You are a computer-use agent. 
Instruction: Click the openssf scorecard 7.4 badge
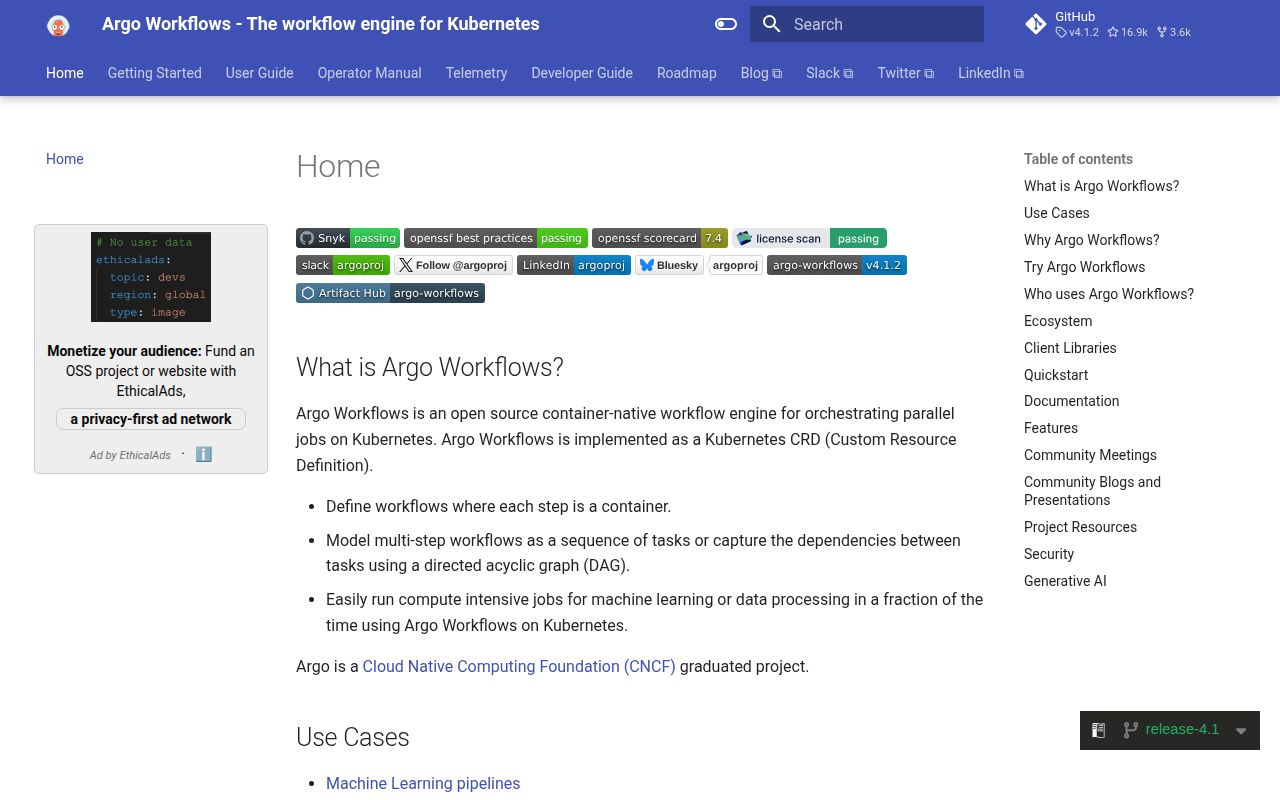click(660, 238)
